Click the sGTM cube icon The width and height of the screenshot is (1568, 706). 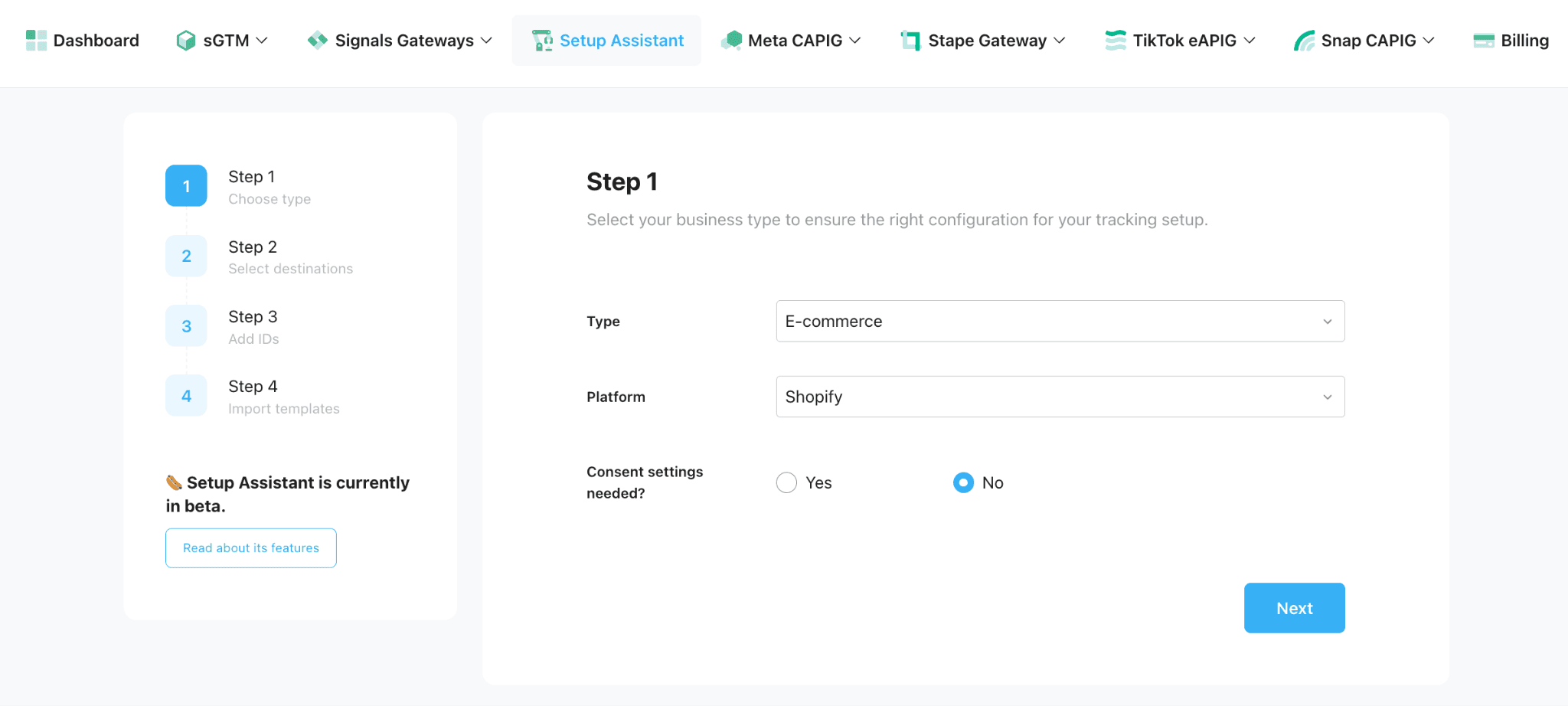click(185, 41)
